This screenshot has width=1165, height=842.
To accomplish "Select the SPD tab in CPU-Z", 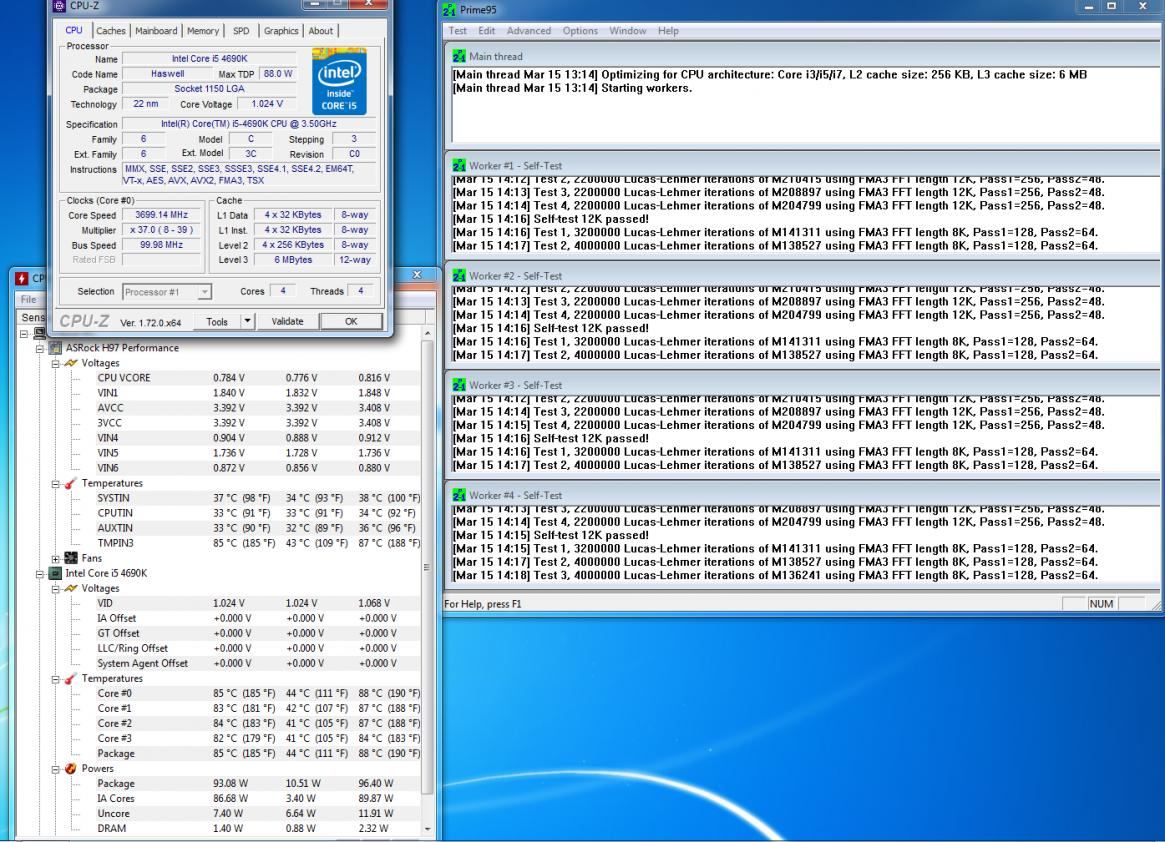I will click(x=241, y=30).
